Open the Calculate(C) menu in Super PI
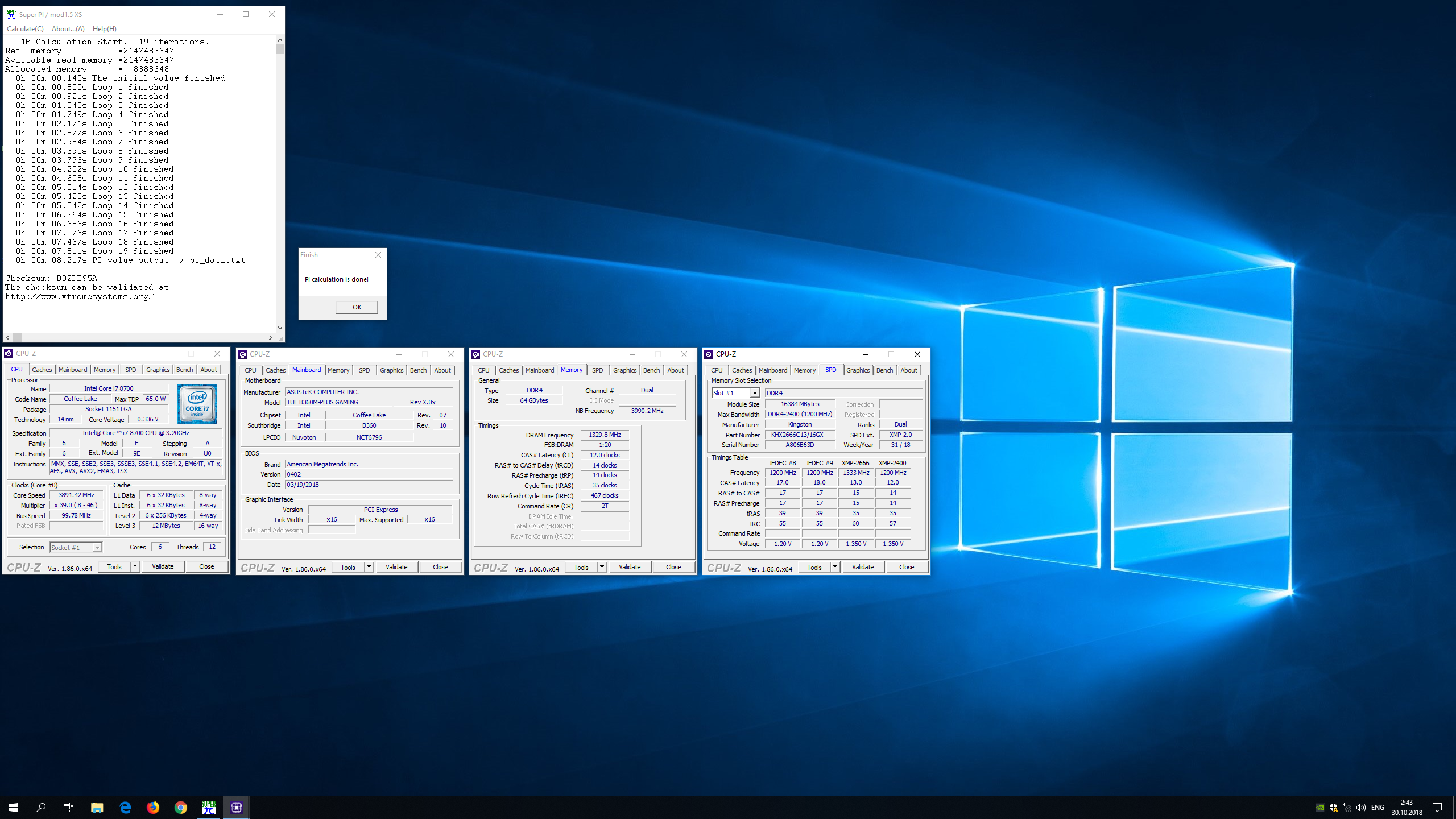This screenshot has height=819, width=1456. (25, 29)
